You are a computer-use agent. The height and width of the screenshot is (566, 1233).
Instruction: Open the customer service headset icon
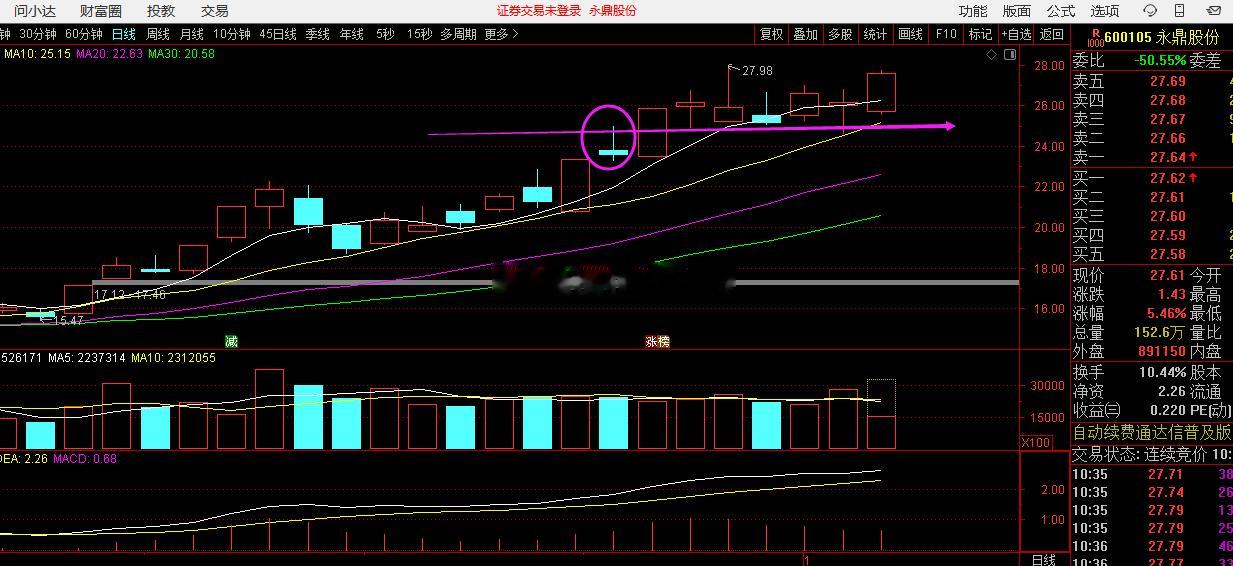point(1150,11)
